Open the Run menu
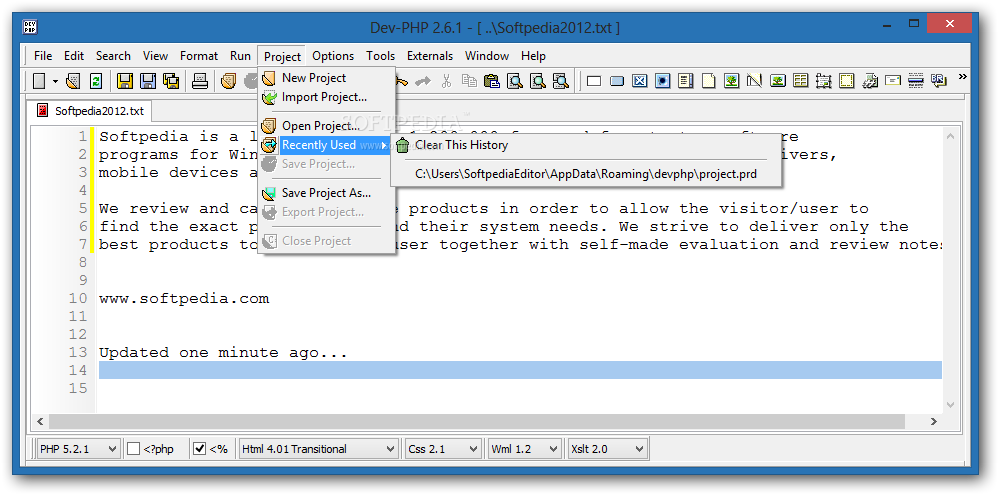Screen dimensions: 999x495 click(240, 56)
